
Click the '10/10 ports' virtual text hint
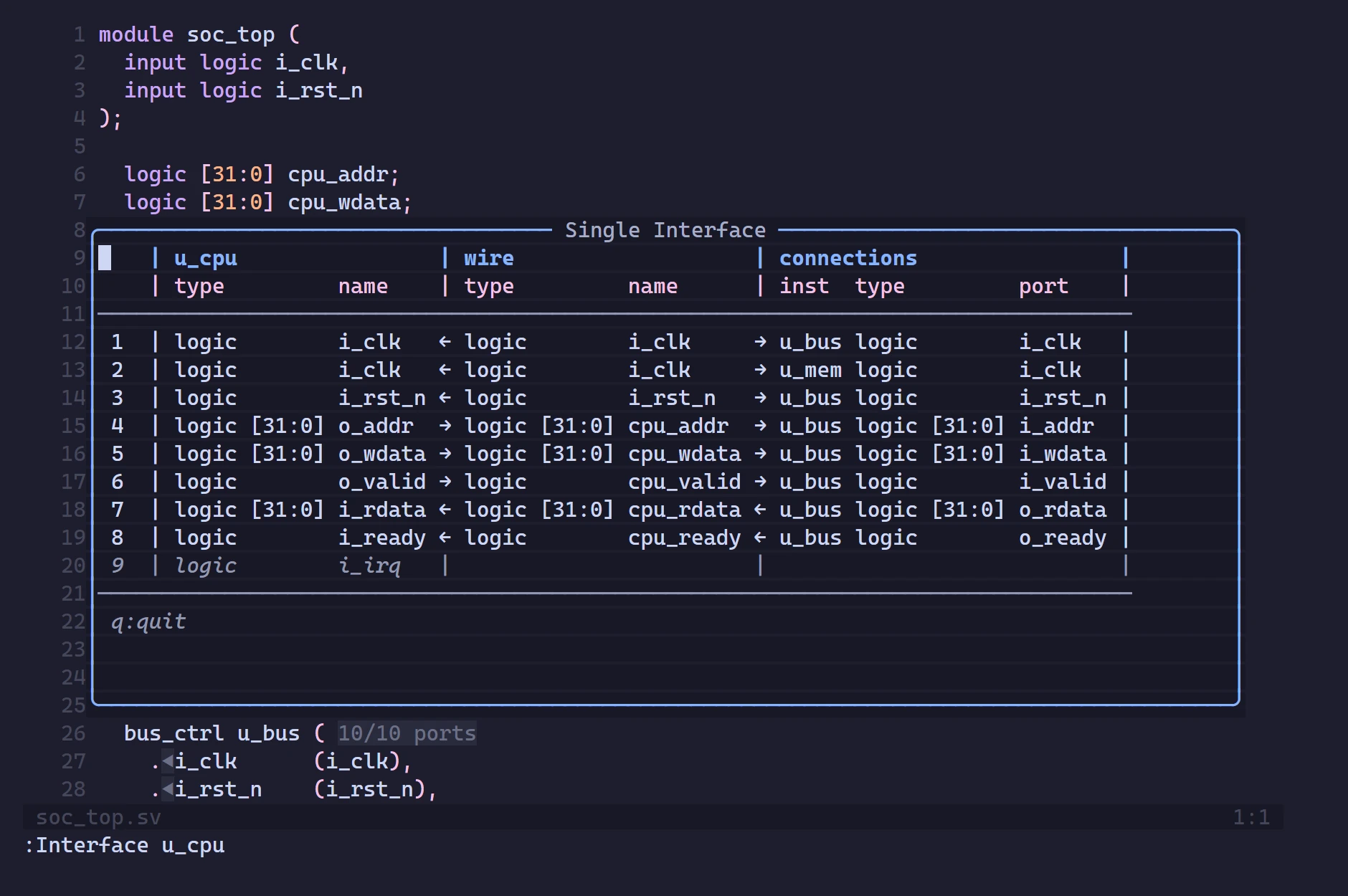(407, 733)
